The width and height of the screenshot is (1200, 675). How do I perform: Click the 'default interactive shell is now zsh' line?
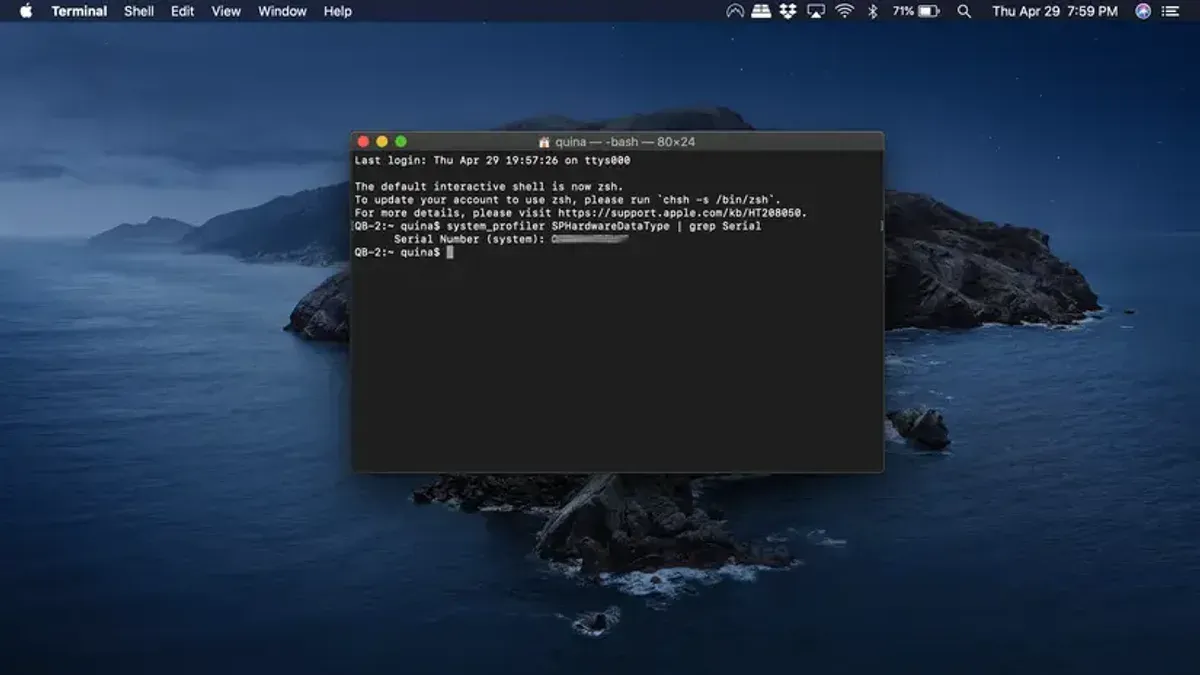tap(489, 187)
